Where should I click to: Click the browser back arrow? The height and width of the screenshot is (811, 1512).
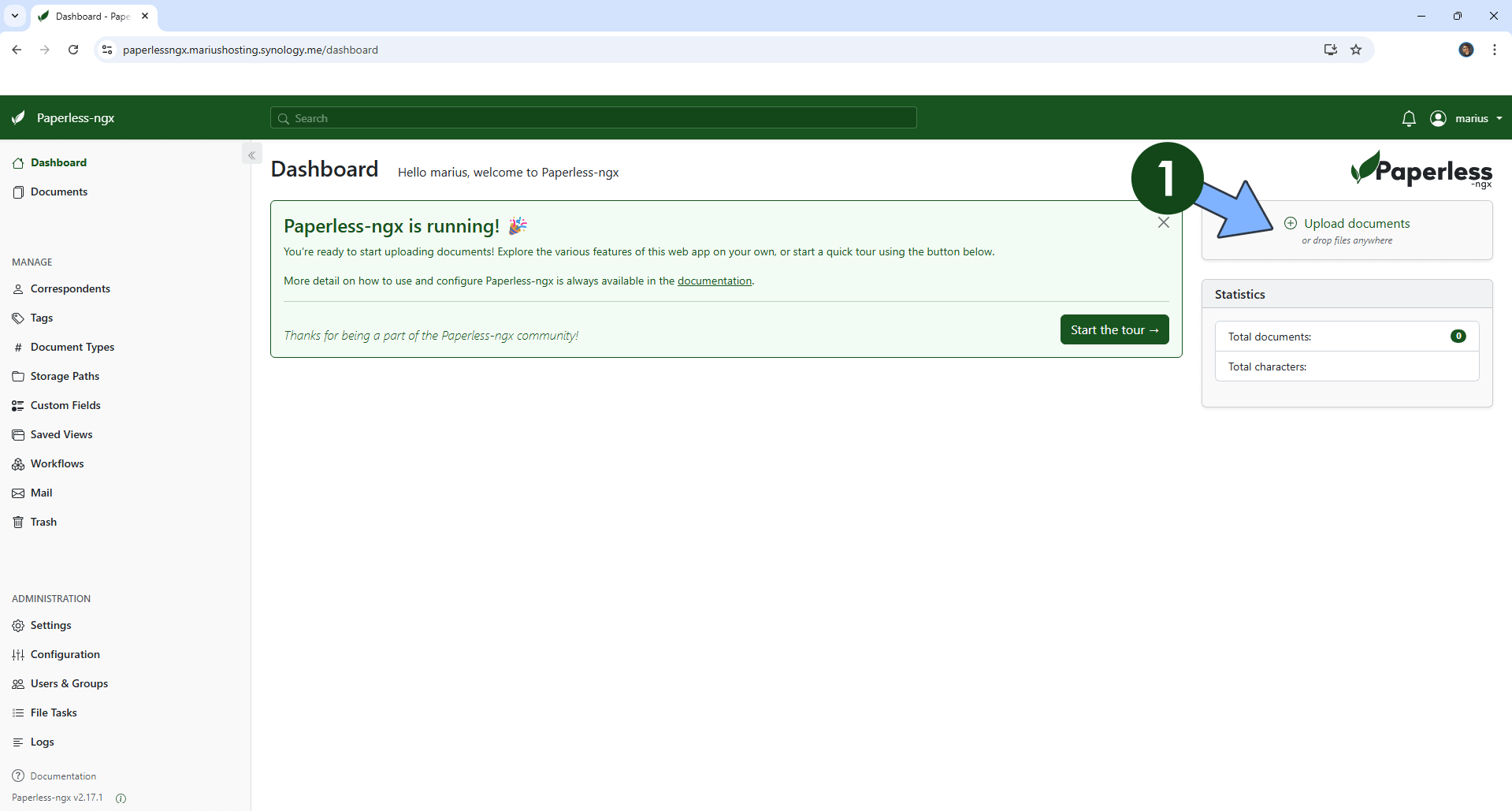(x=17, y=50)
